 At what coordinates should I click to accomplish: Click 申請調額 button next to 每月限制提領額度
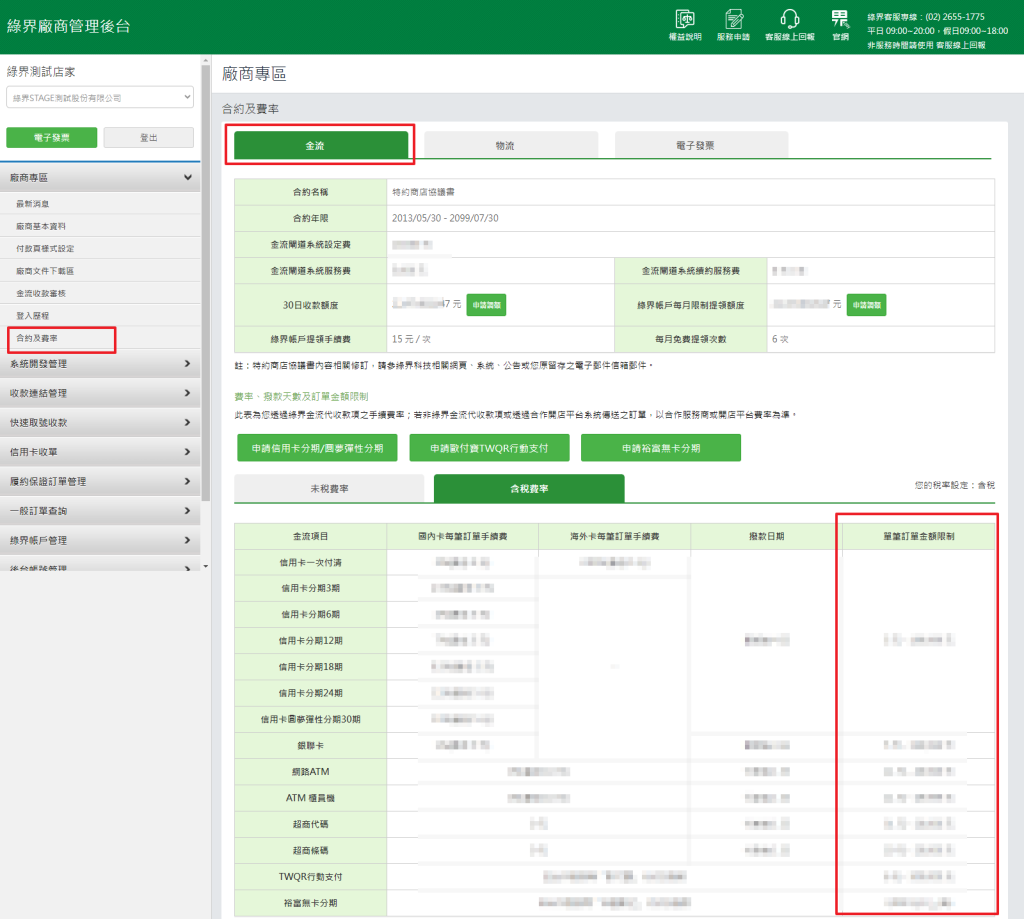point(866,305)
